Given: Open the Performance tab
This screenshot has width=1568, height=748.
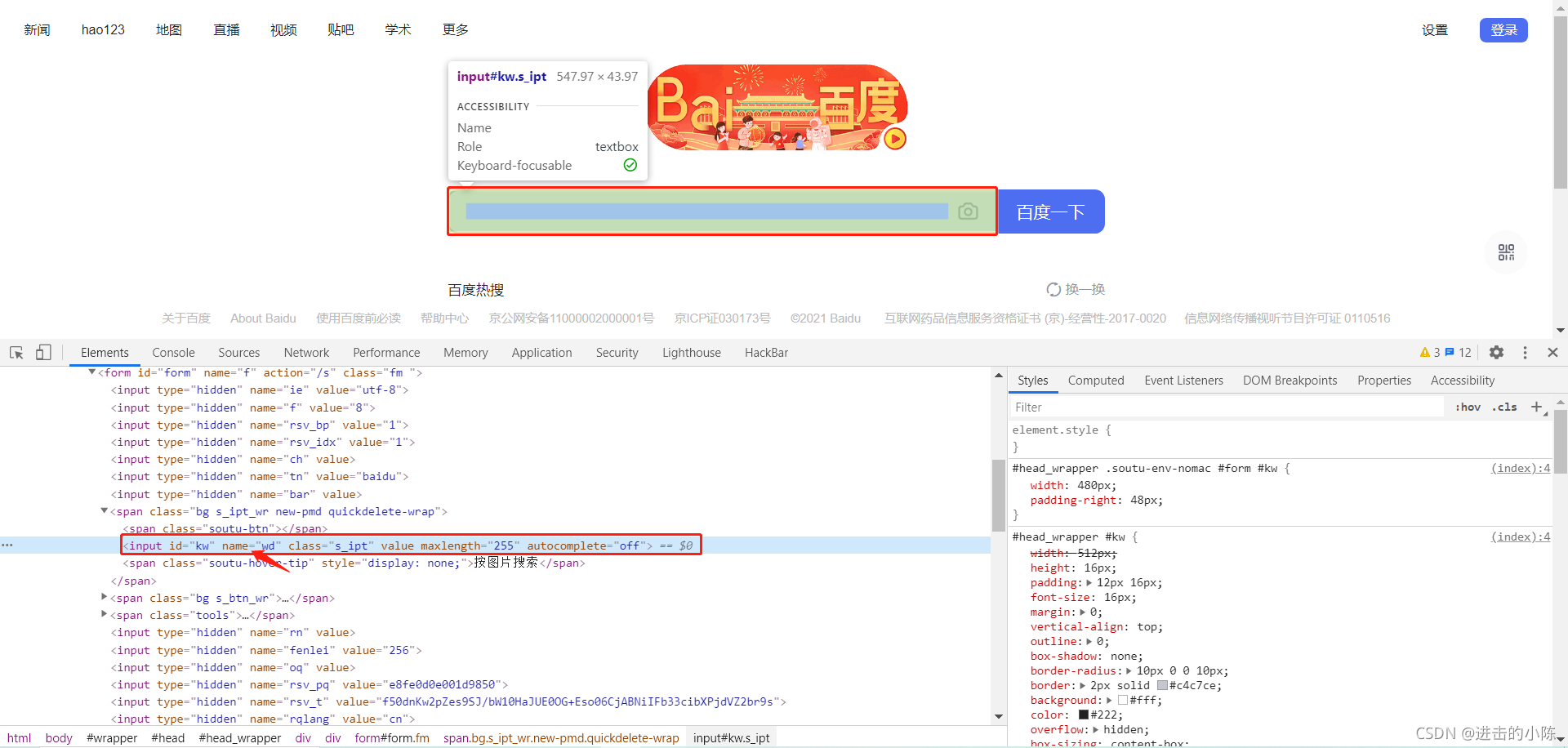Looking at the screenshot, I should pyautogui.click(x=386, y=353).
